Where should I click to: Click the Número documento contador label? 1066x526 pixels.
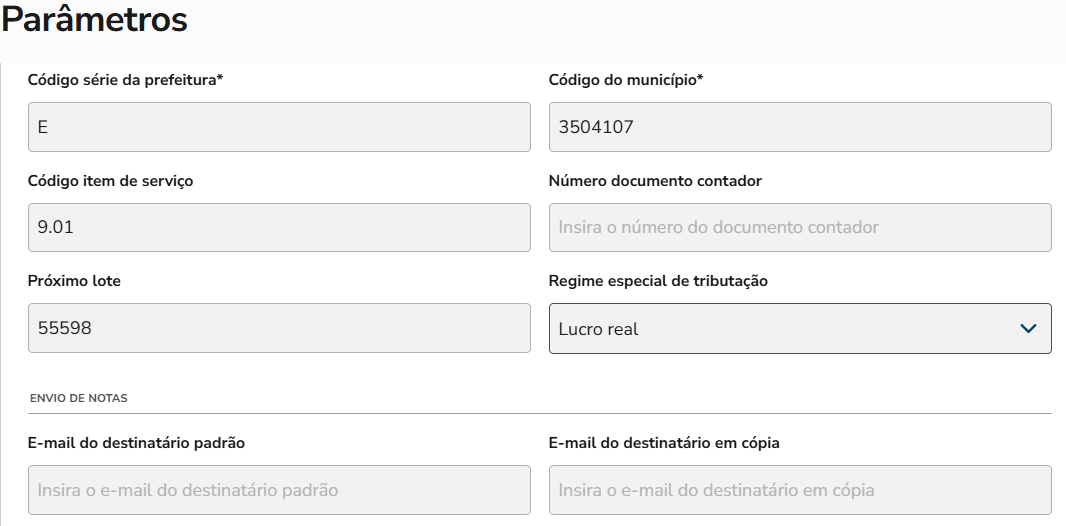(655, 181)
